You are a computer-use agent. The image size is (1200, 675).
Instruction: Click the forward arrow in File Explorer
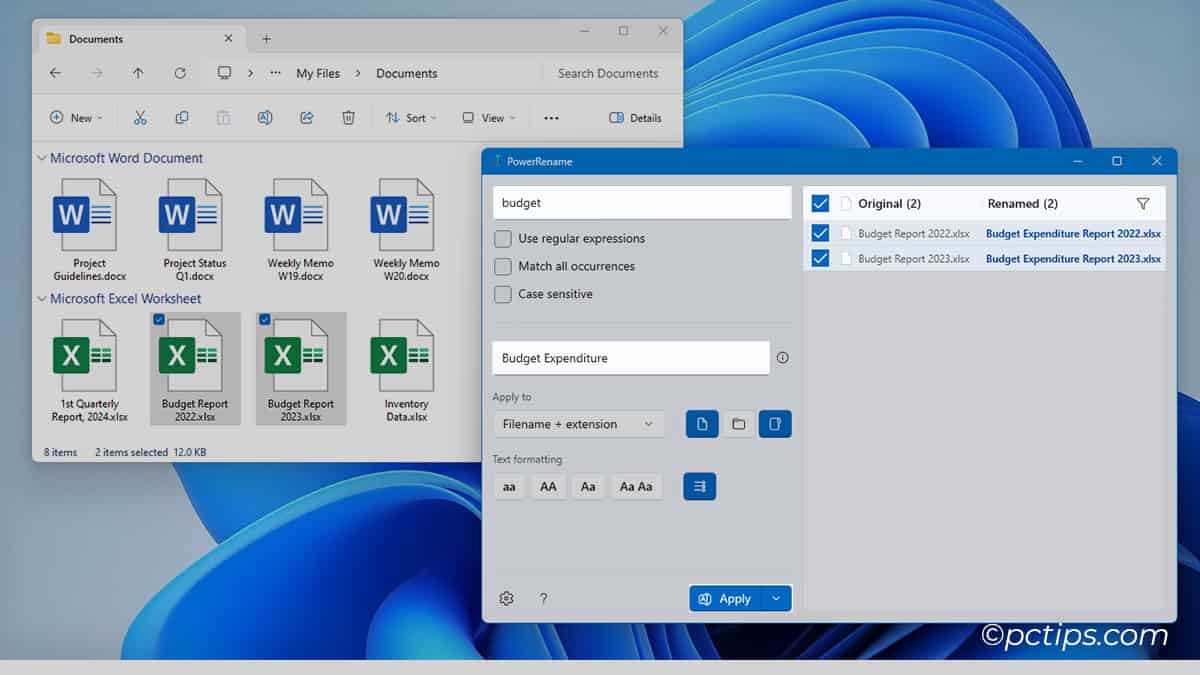(x=97, y=73)
